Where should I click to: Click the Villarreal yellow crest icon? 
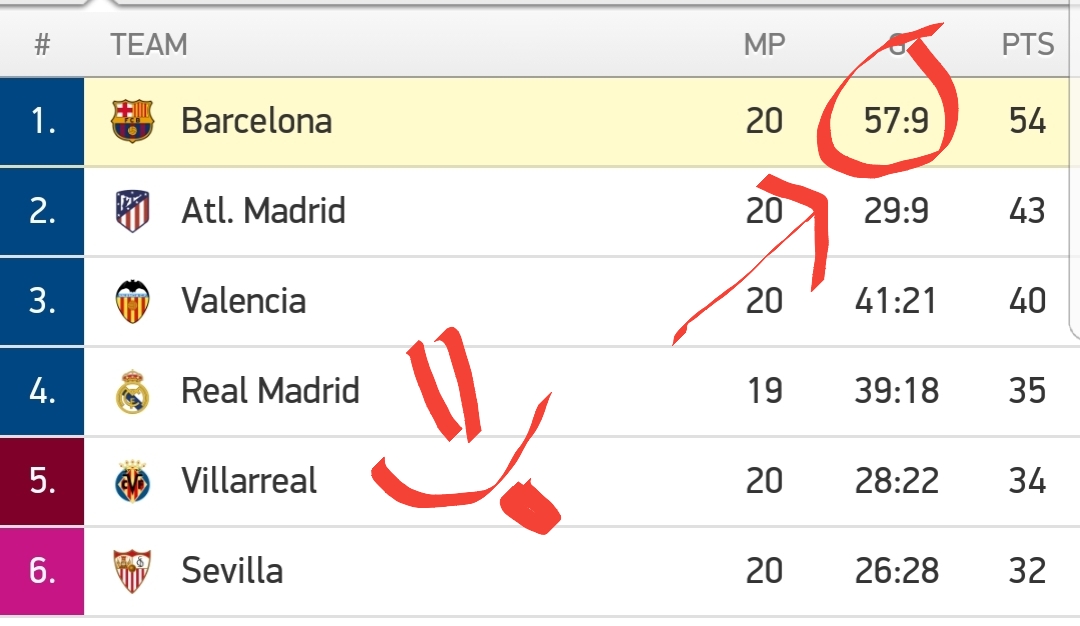[x=132, y=481]
